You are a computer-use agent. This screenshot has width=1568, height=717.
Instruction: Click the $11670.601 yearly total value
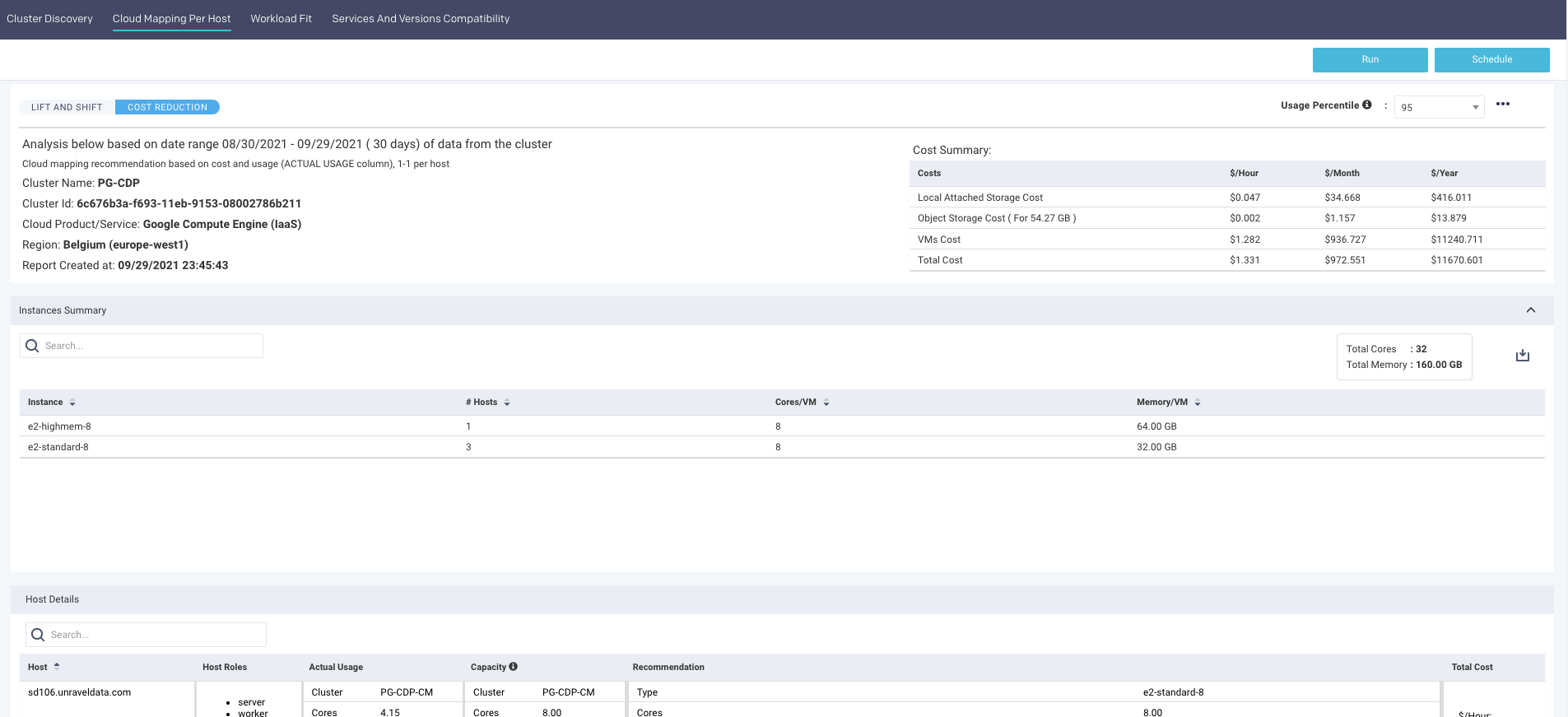(x=1457, y=260)
